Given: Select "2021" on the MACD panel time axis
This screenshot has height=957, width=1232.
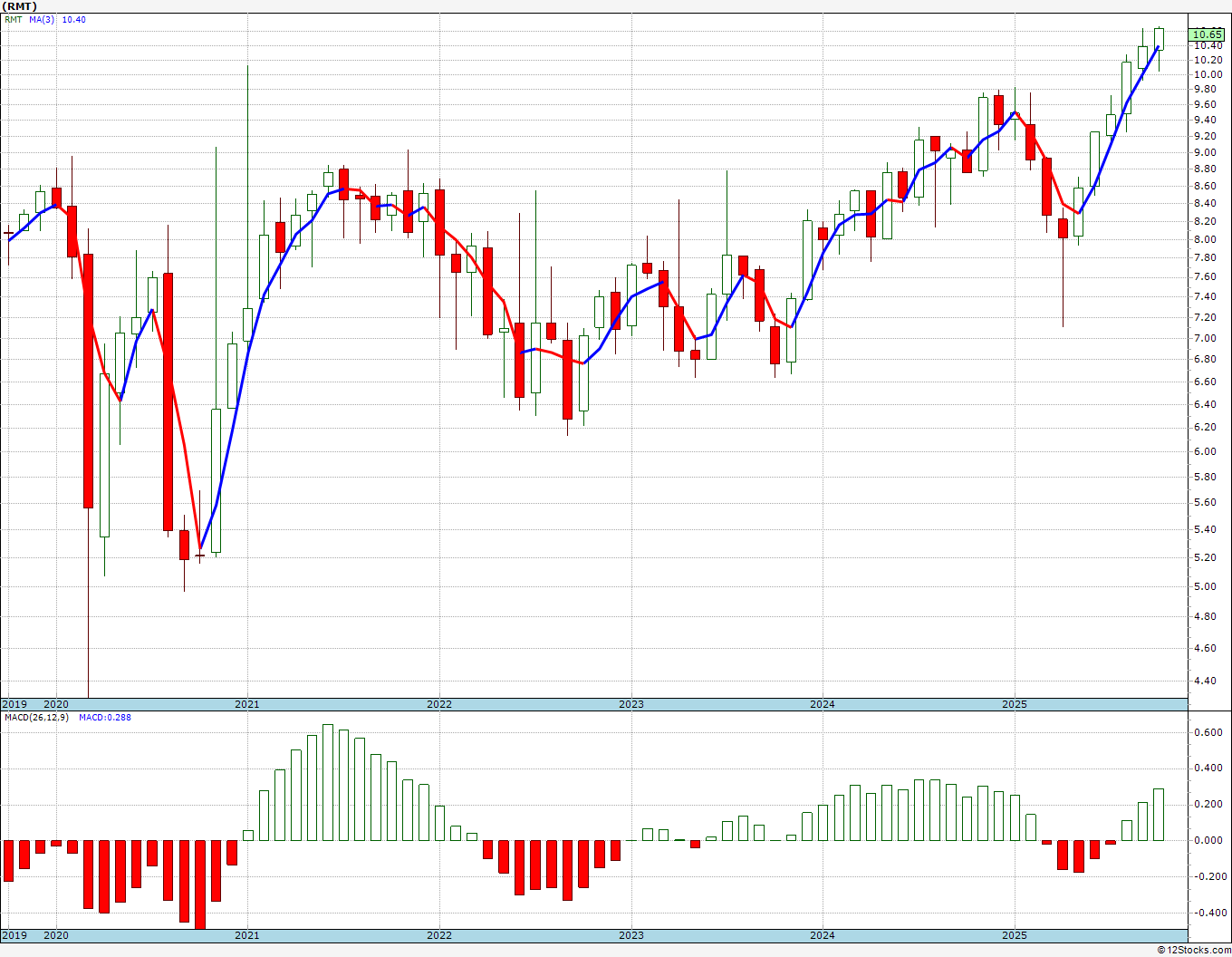Looking at the screenshot, I should (247, 935).
